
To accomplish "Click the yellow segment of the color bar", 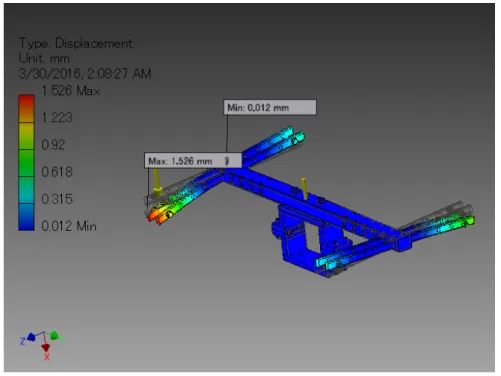I will coord(26,136).
